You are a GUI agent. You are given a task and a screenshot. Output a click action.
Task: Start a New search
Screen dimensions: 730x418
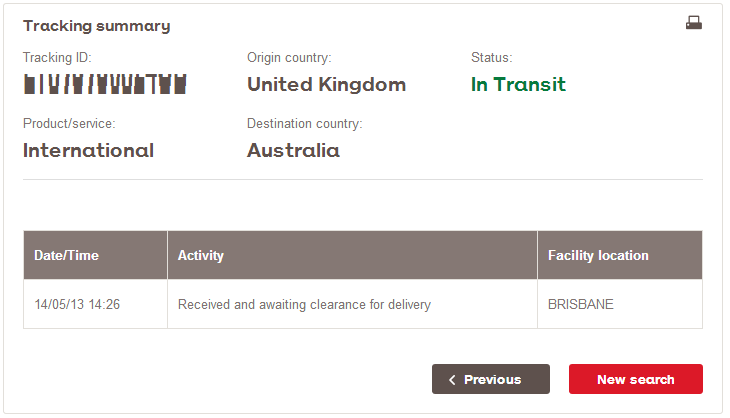pyautogui.click(x=635, y=379)
